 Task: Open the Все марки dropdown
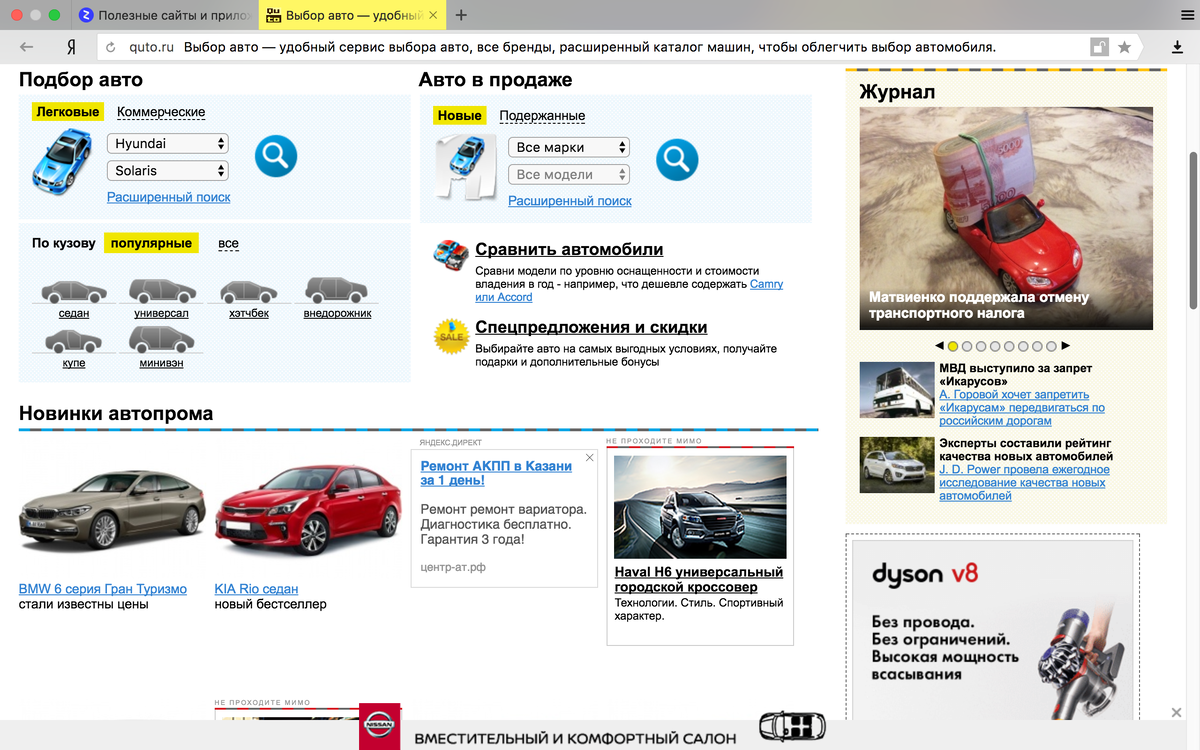point(569,148)
